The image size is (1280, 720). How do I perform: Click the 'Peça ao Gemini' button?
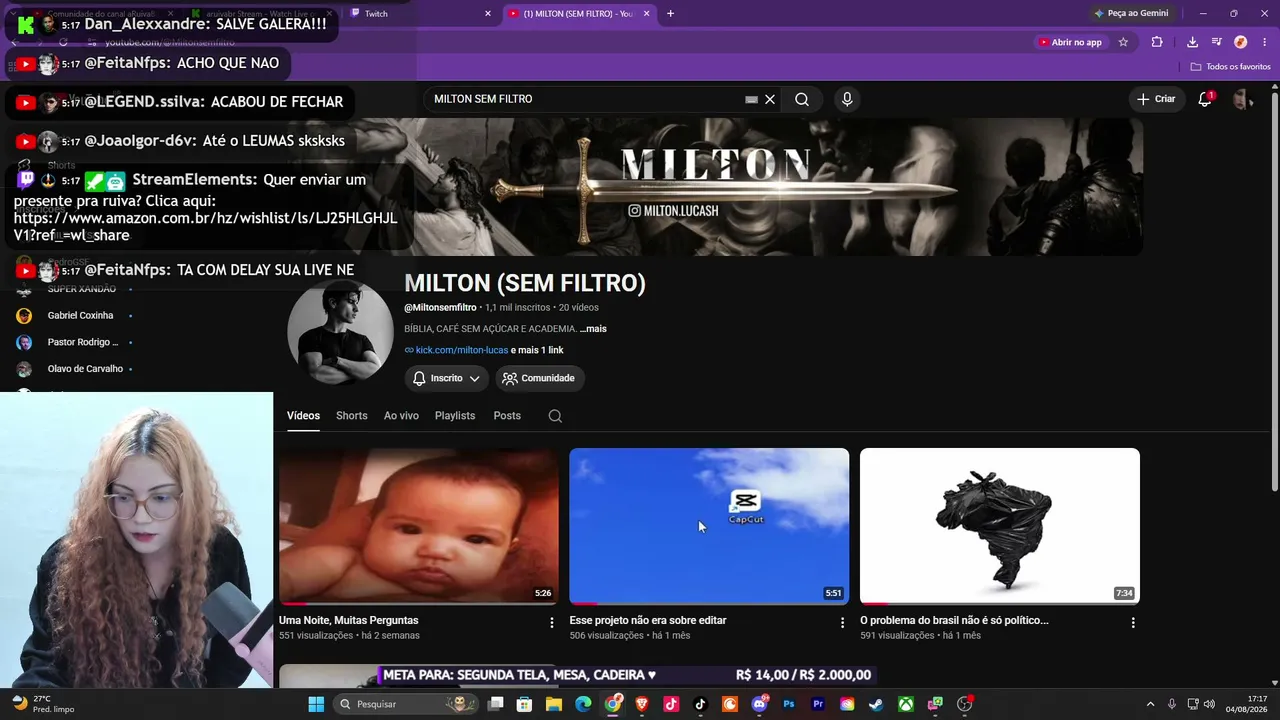tap(1131, 13)
